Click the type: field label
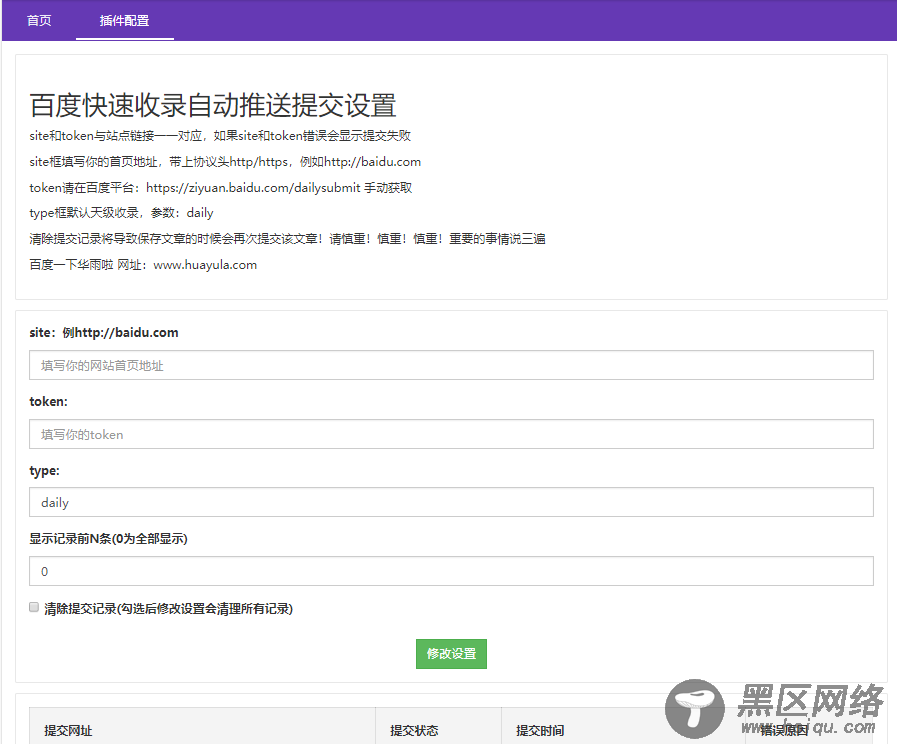The width and height of the screenshot is (897, 744). (44, 471)
